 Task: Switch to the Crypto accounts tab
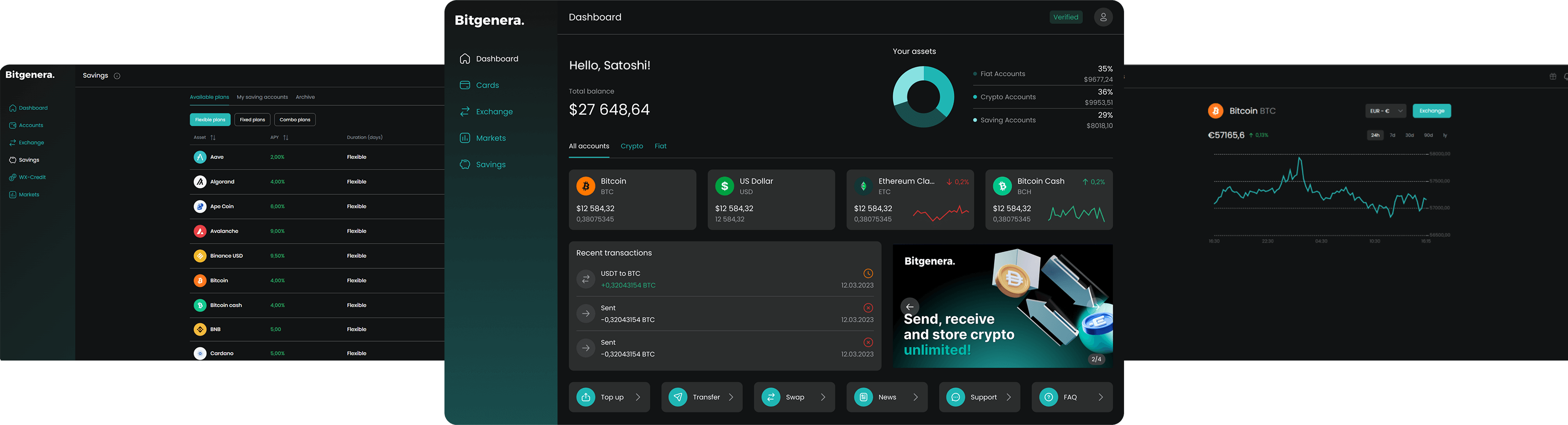pyautogui.click(x=631, y=146)
